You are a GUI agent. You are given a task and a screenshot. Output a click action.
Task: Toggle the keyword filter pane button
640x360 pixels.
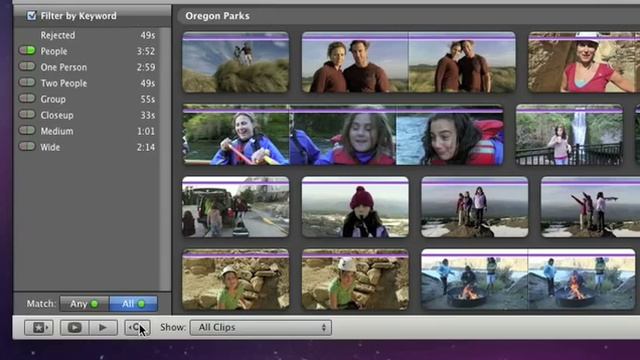click(137, 327)
